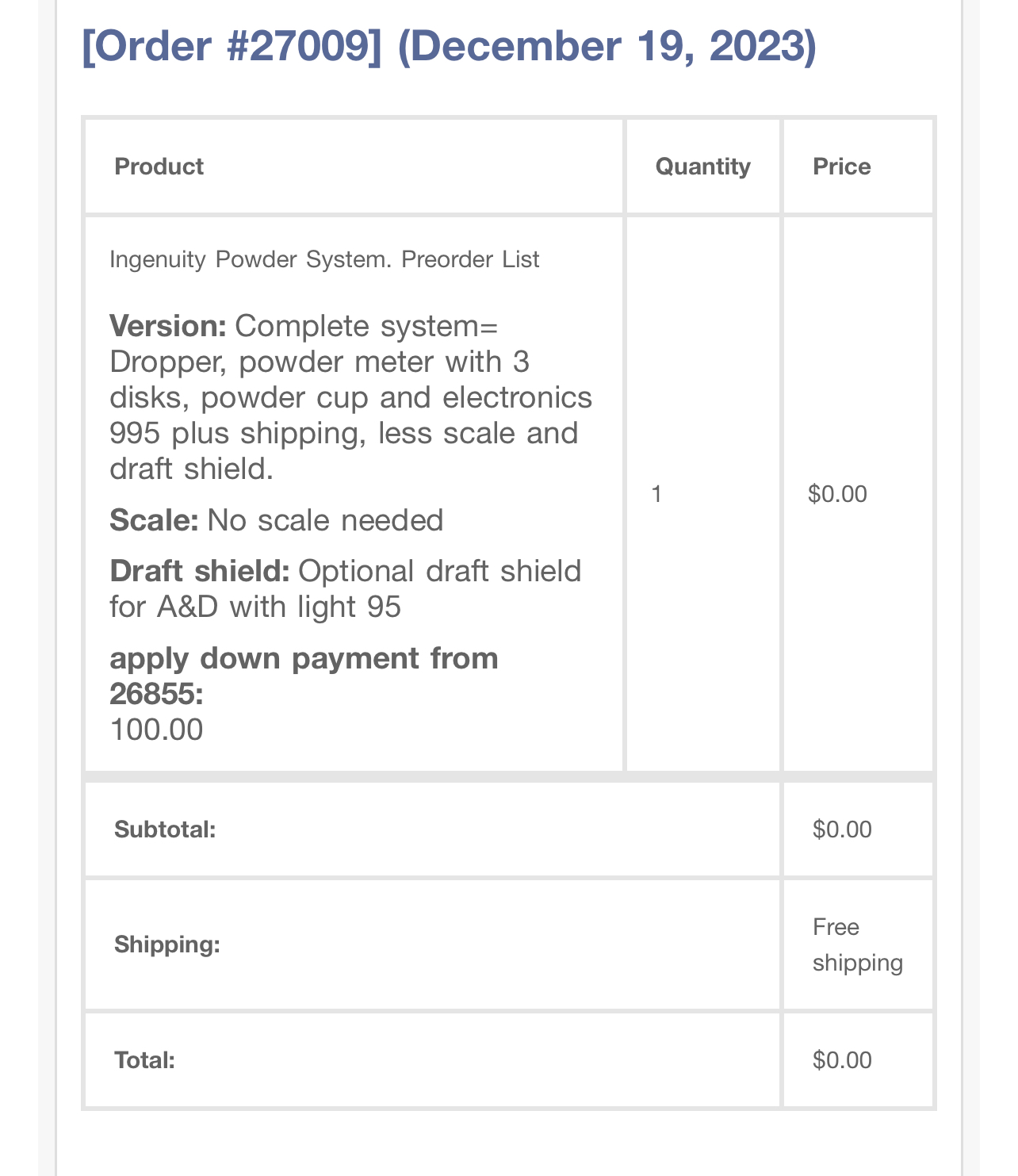Click the bold Version label
This screenshot has width=1018, height=1176.
[x=168, y=326]
